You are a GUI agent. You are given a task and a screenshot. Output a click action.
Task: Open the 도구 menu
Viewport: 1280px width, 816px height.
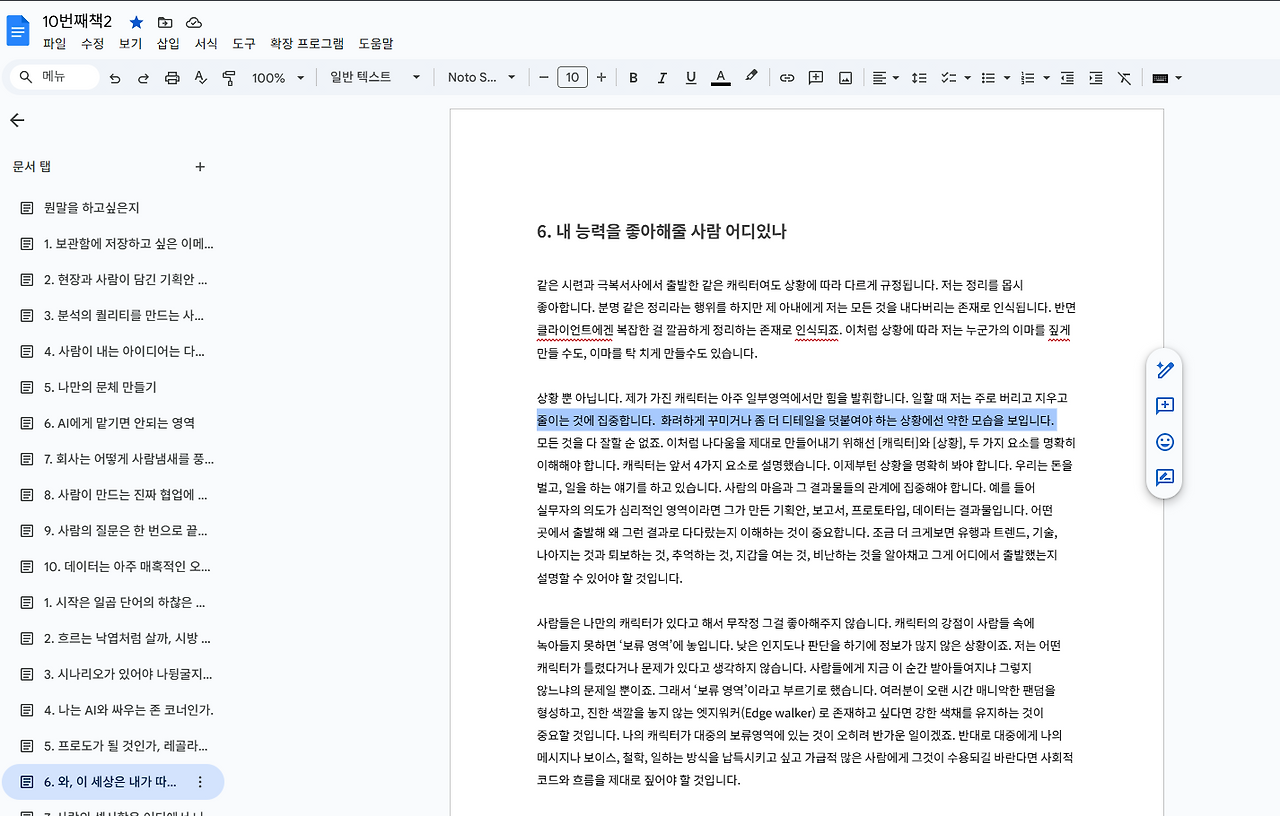244,44
